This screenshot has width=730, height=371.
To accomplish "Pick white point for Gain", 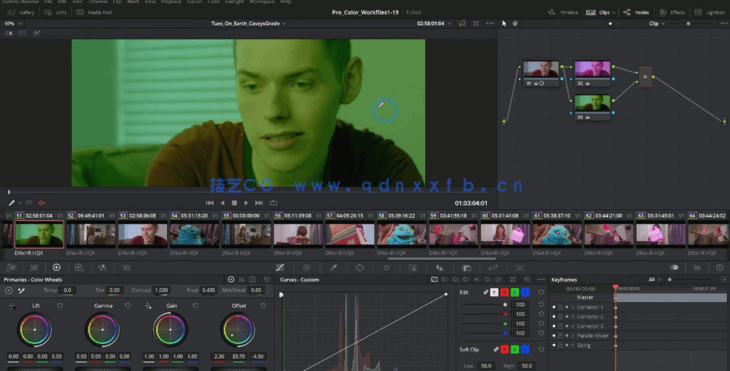I will [x=148, y=306].
